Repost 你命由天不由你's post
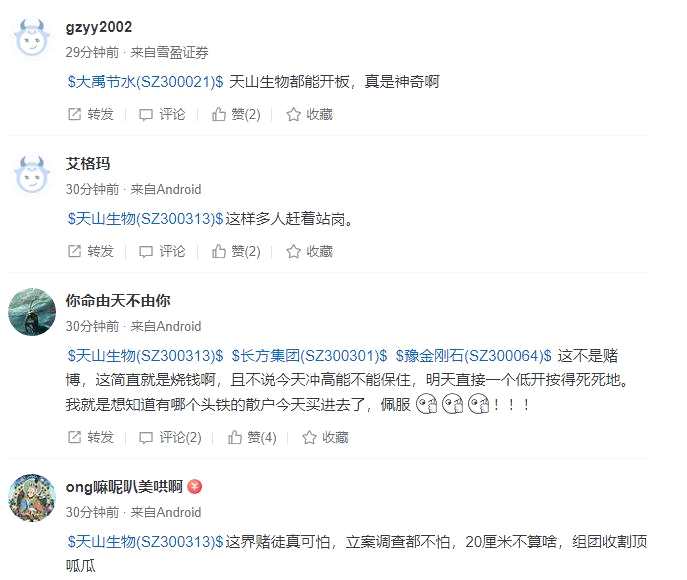 (91, 437)
